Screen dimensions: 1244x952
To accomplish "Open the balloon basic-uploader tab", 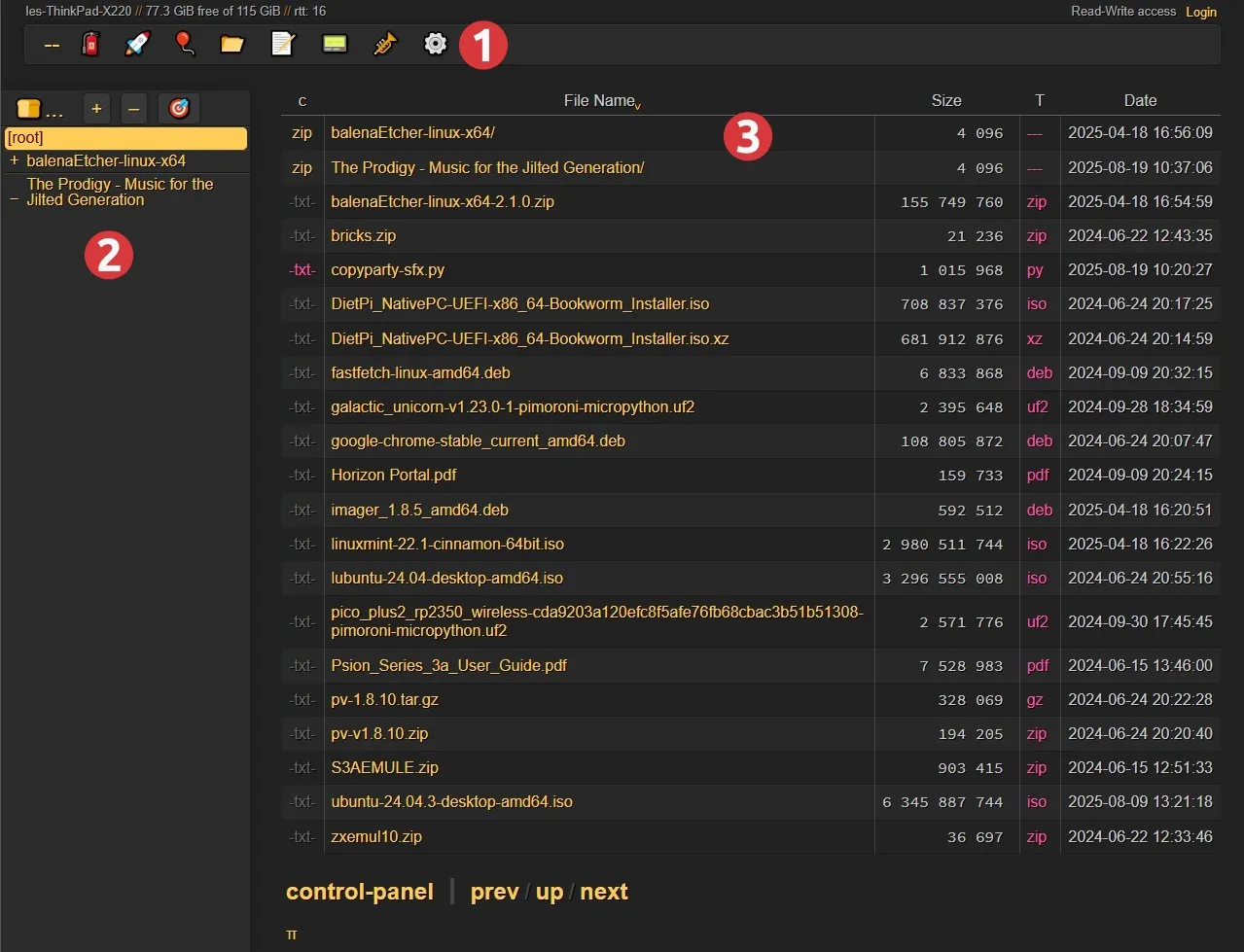I will click(185, 44).
